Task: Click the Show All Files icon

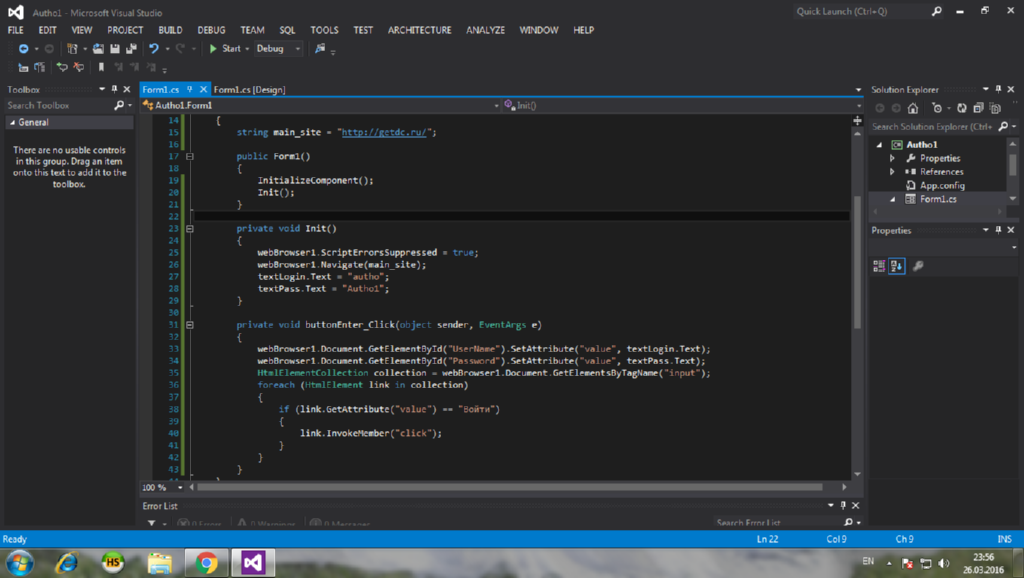Action: (x=995, y=108)
